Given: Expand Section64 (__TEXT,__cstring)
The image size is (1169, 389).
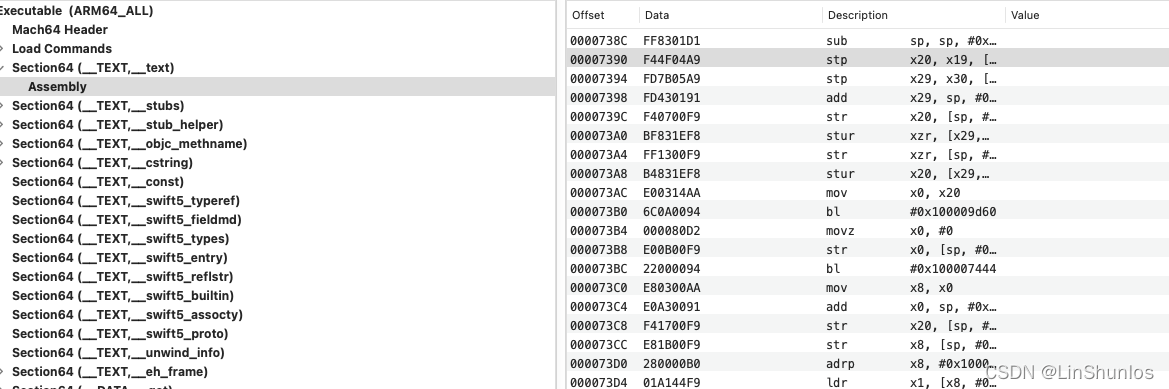Looking at the screenshot, I should 2,162.
